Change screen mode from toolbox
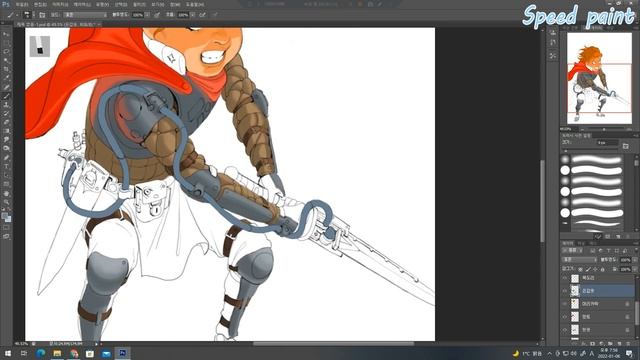This screenshot has height=360, width=640. point(6,236)
